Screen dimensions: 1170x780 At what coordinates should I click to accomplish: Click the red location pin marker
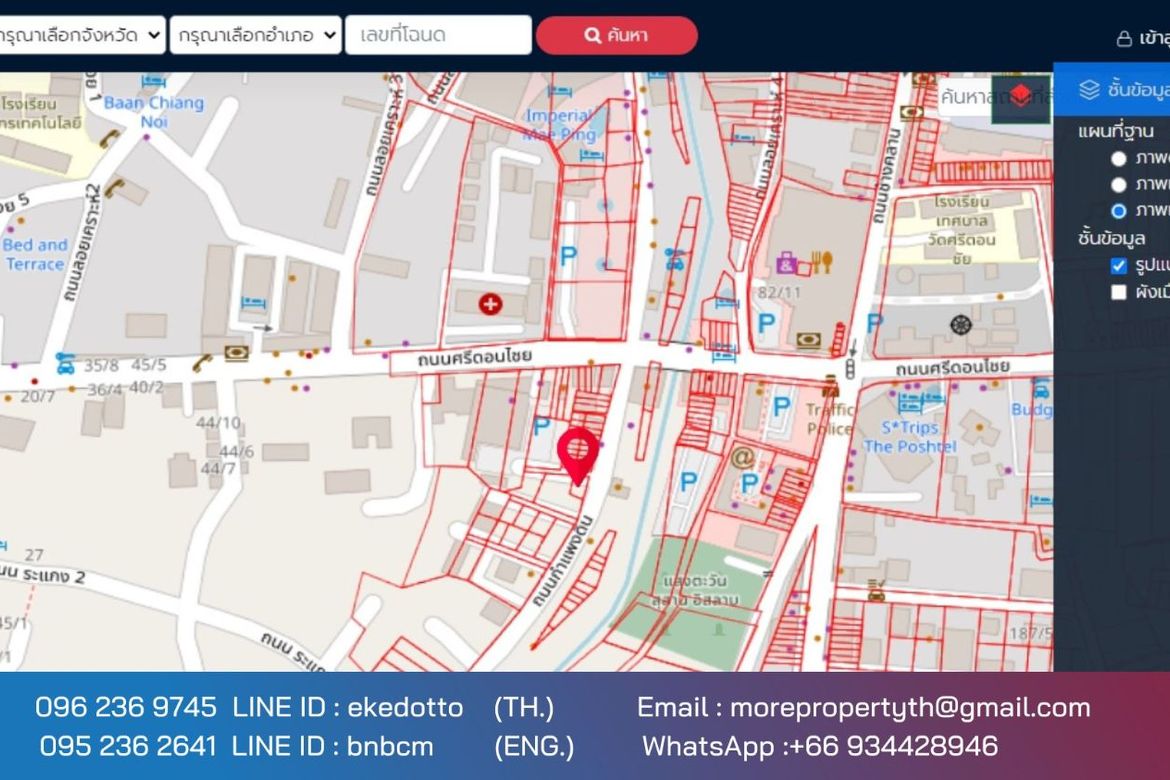(577, 453)
